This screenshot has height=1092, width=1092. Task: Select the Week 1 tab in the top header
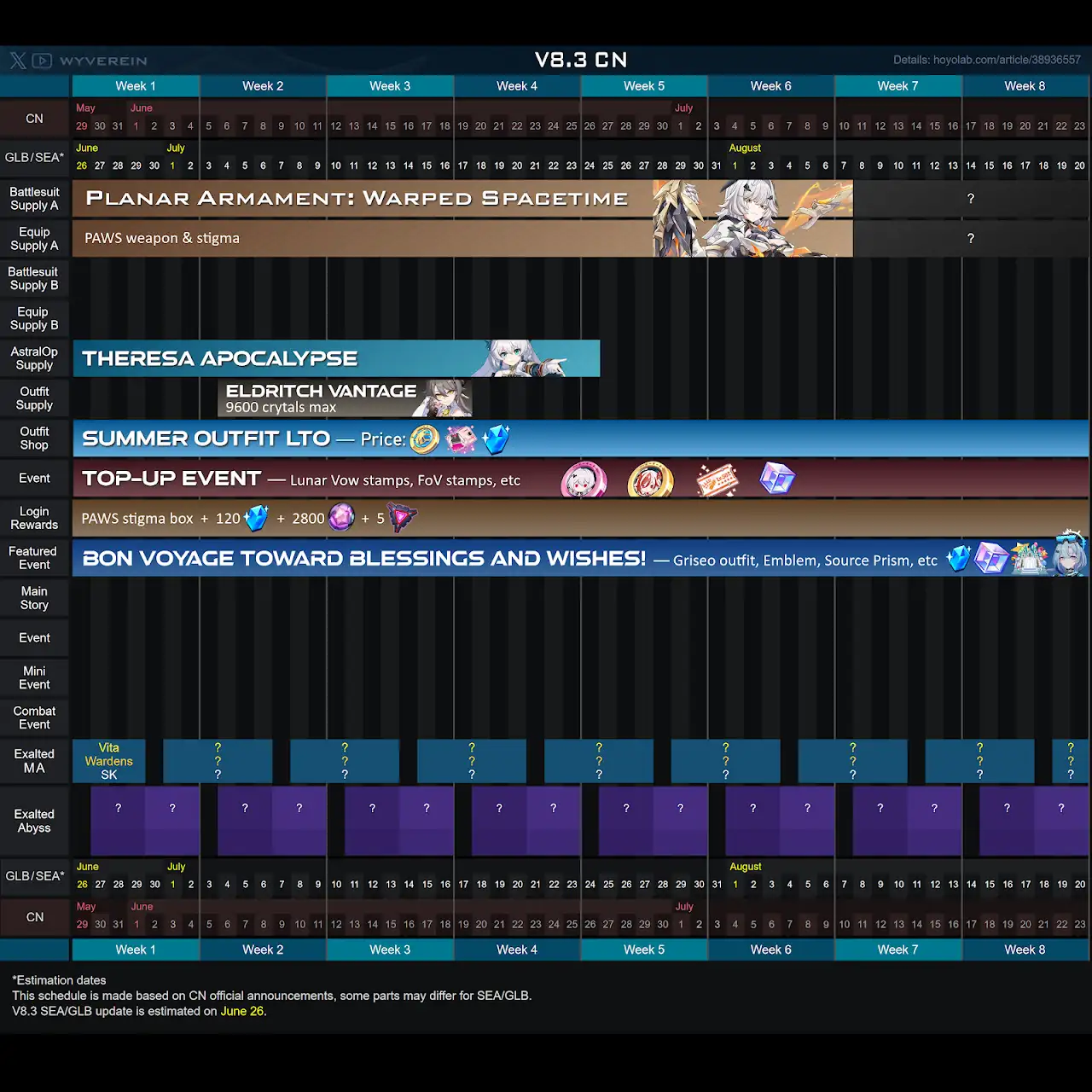coord(136,86)
